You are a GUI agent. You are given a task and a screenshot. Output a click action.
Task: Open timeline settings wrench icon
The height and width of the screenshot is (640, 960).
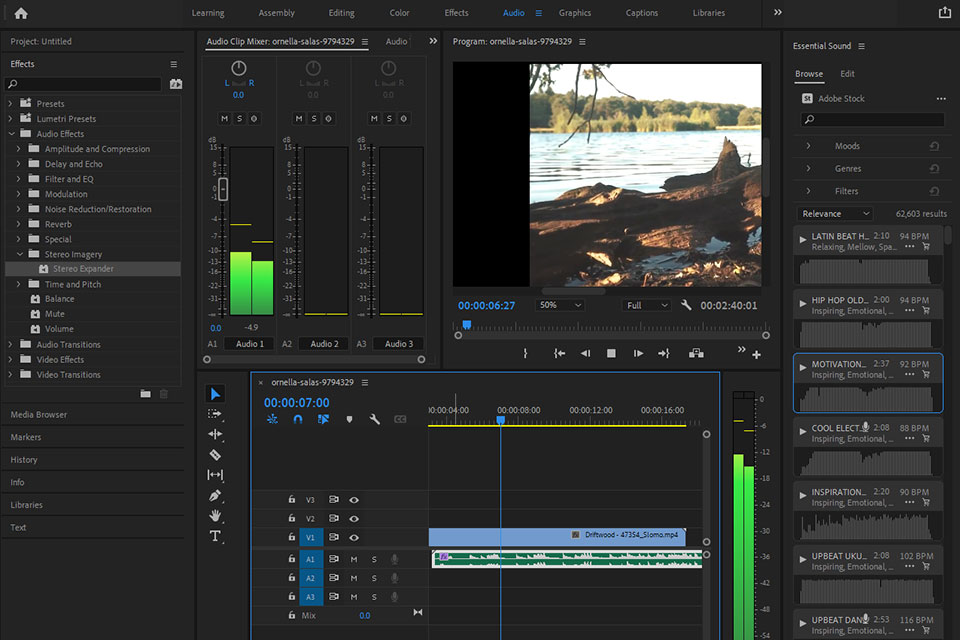click(x=374, y=420)
